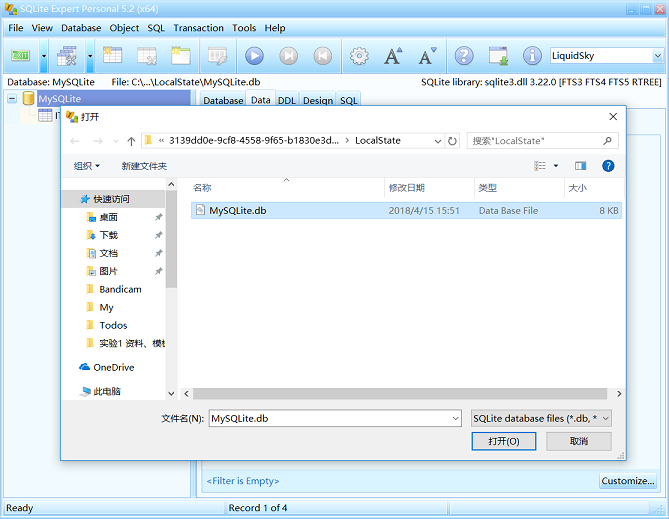Open the Object menu
Screen dimensions: 669x519
[124, 28]
